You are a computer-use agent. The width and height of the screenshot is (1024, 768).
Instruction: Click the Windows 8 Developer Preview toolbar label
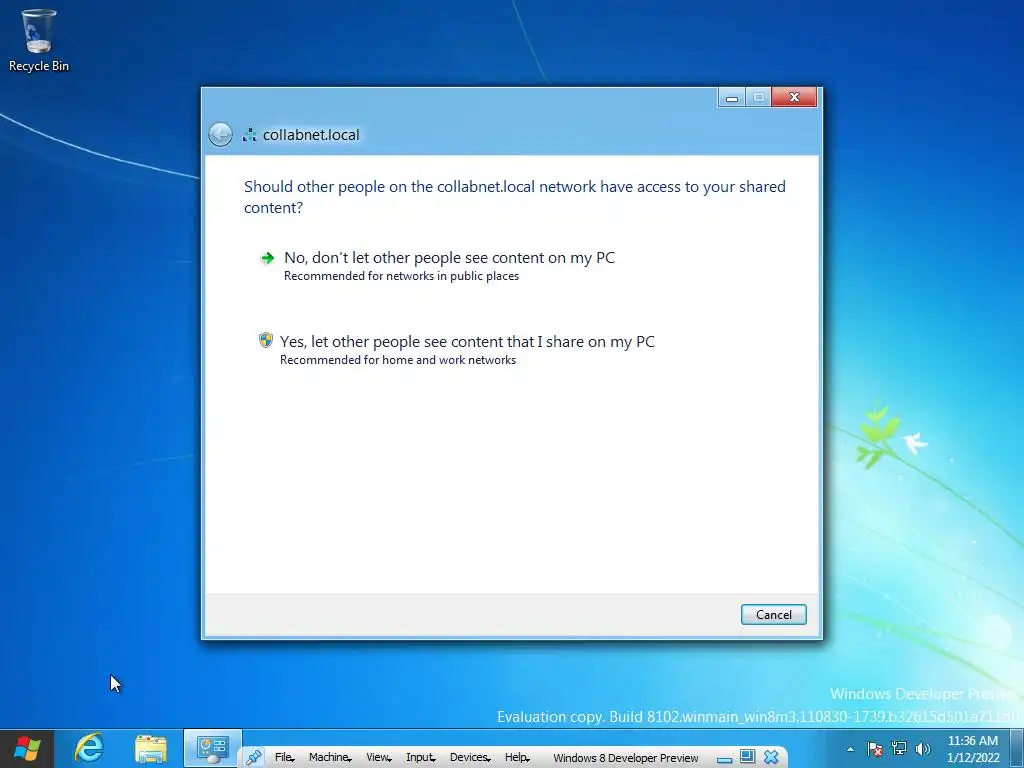tap(626, 758)
